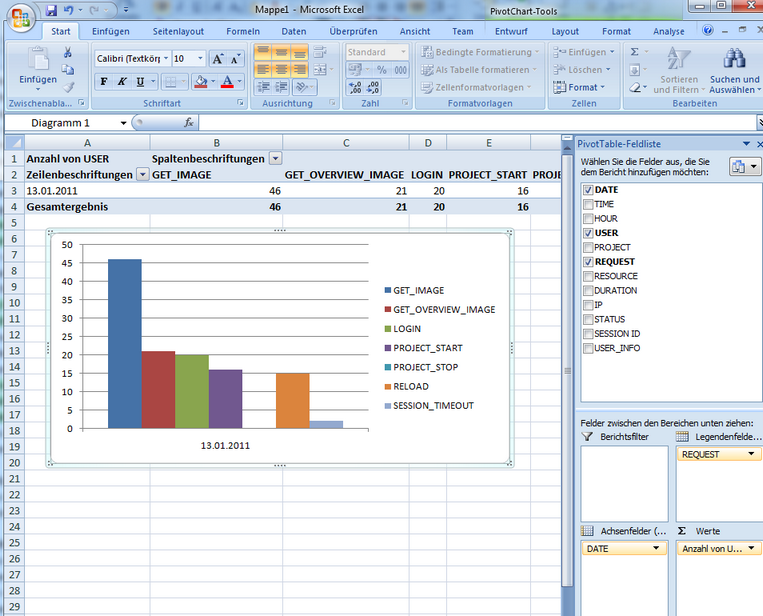Viewport: 763px width, 616px height.
Task: Click the insert function fx icon
Action: (188, 123)
